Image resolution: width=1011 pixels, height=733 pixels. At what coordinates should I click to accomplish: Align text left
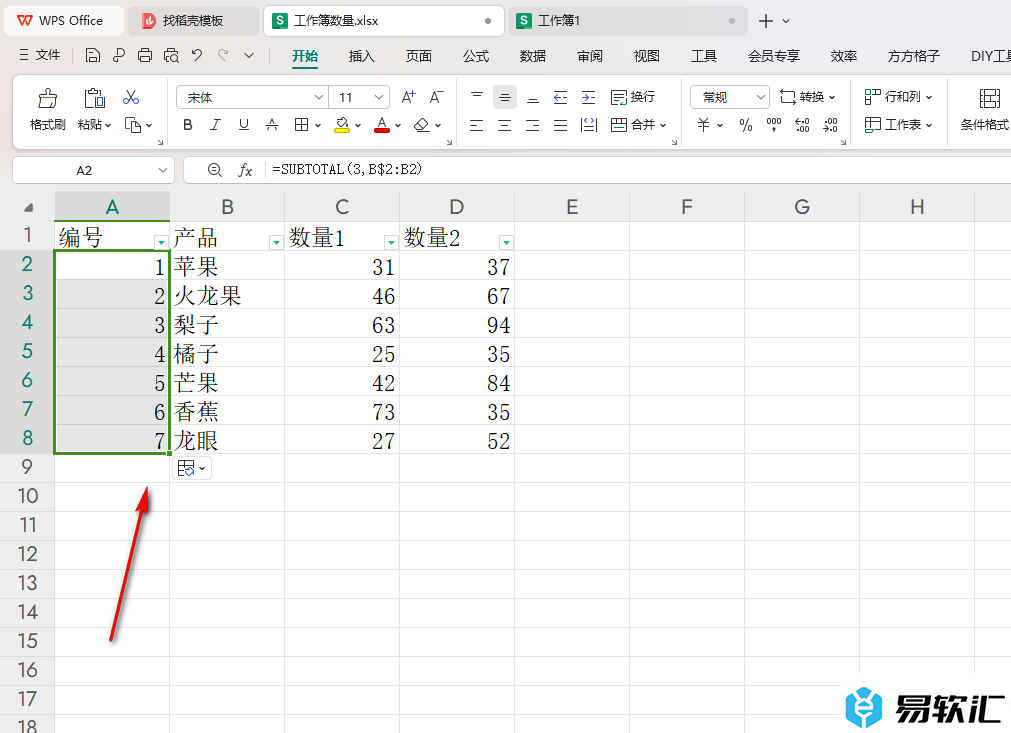(476, 125)
